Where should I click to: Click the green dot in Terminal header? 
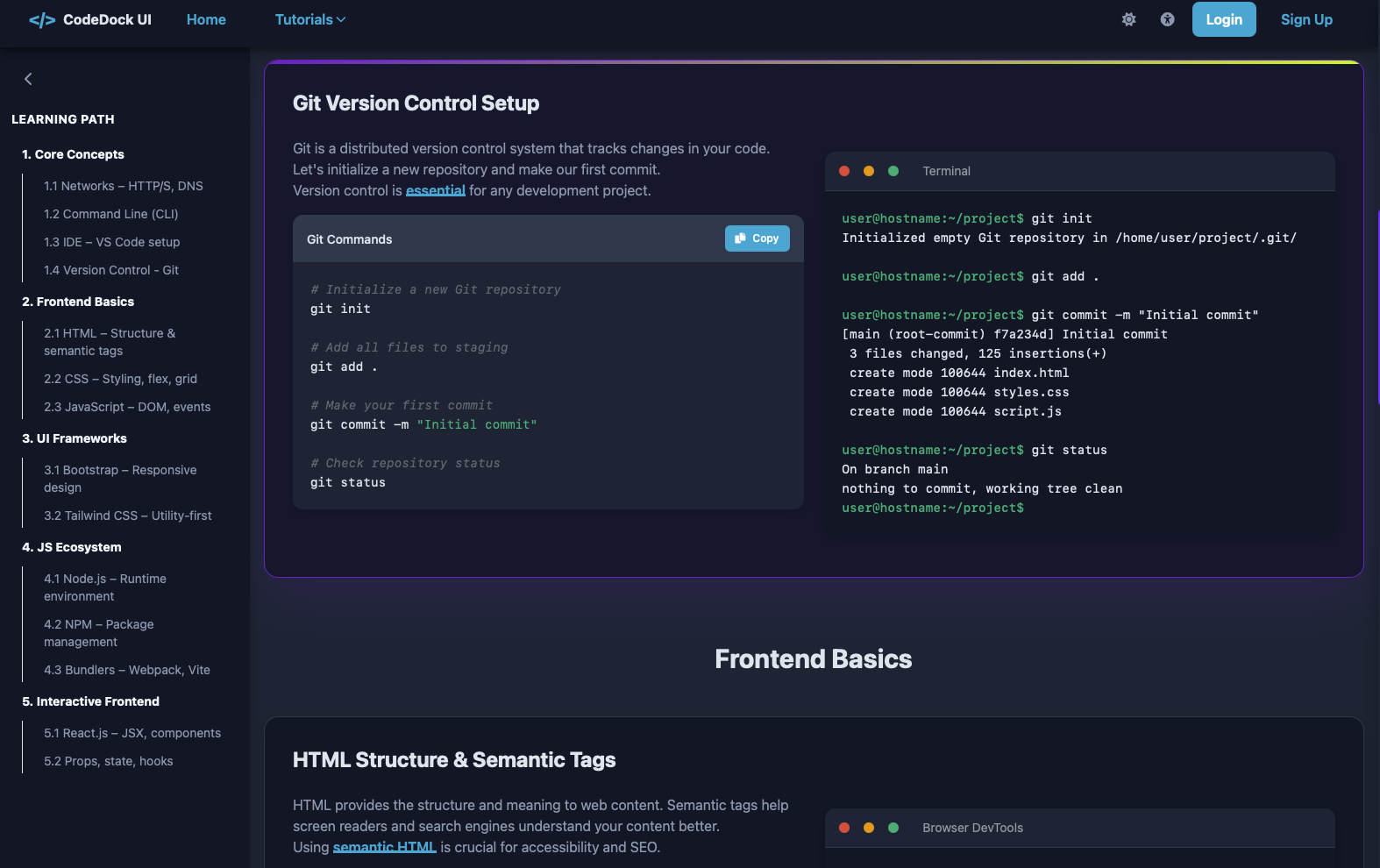point(893,171)
